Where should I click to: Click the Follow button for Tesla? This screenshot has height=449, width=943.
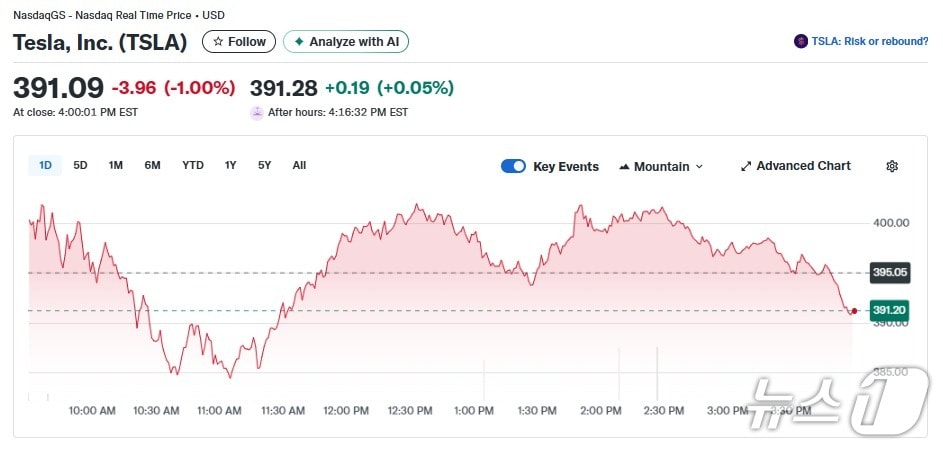tap(239, 42)
